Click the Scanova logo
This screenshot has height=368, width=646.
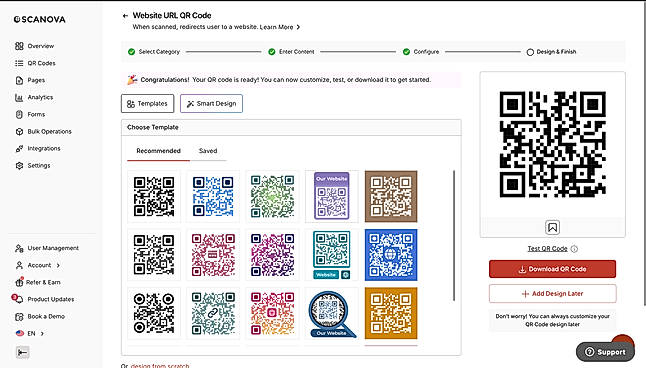[x=40, y=19]
